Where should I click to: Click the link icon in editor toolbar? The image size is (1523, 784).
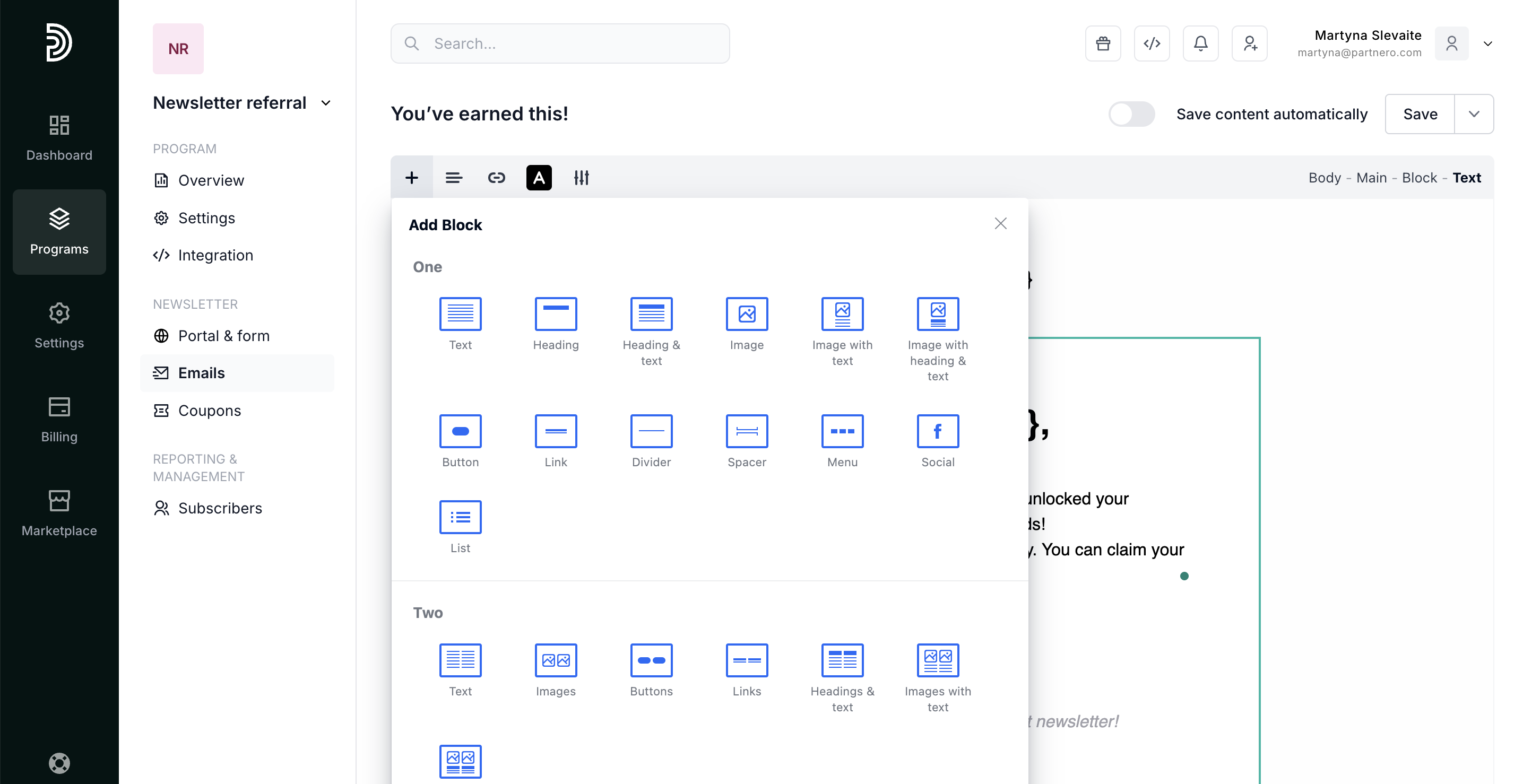pyautogui.click(x=496, y=177)
